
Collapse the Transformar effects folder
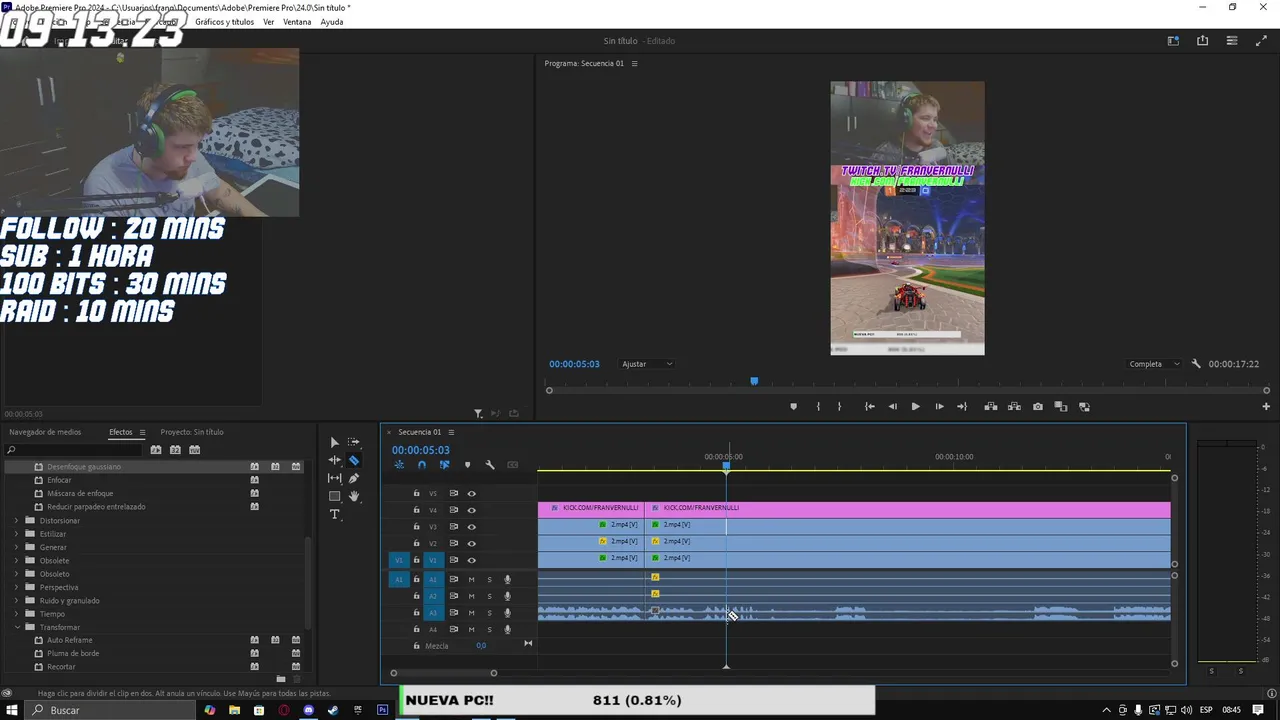tap(16, 627)
